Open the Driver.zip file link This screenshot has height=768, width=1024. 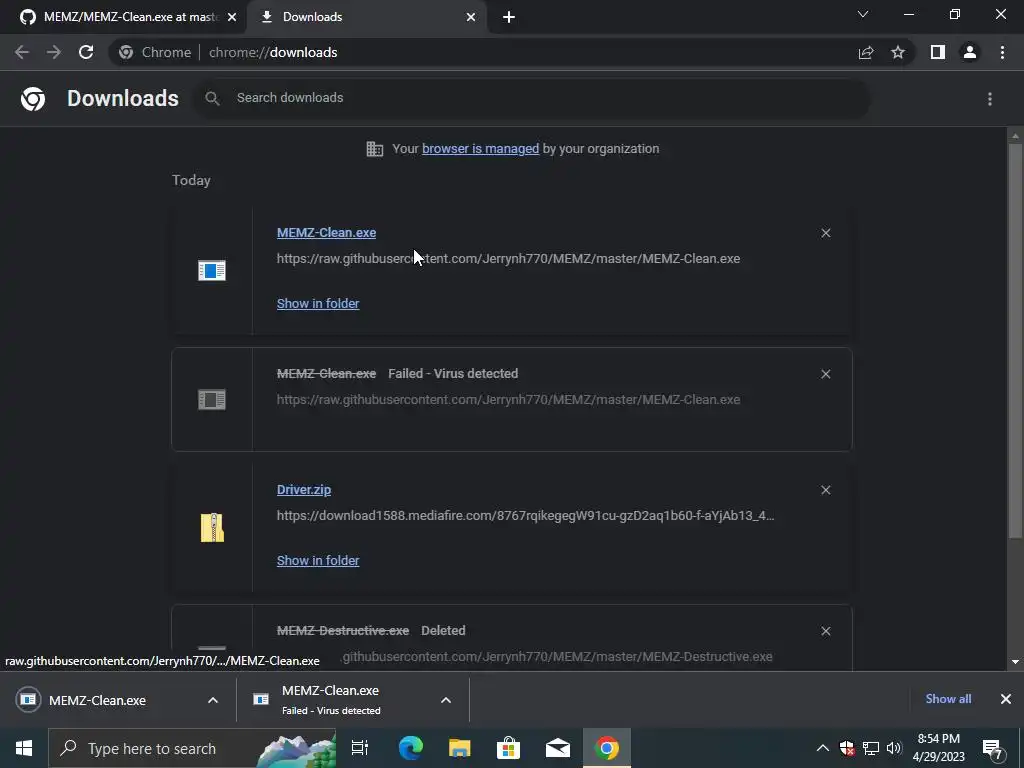pos(304,490)
